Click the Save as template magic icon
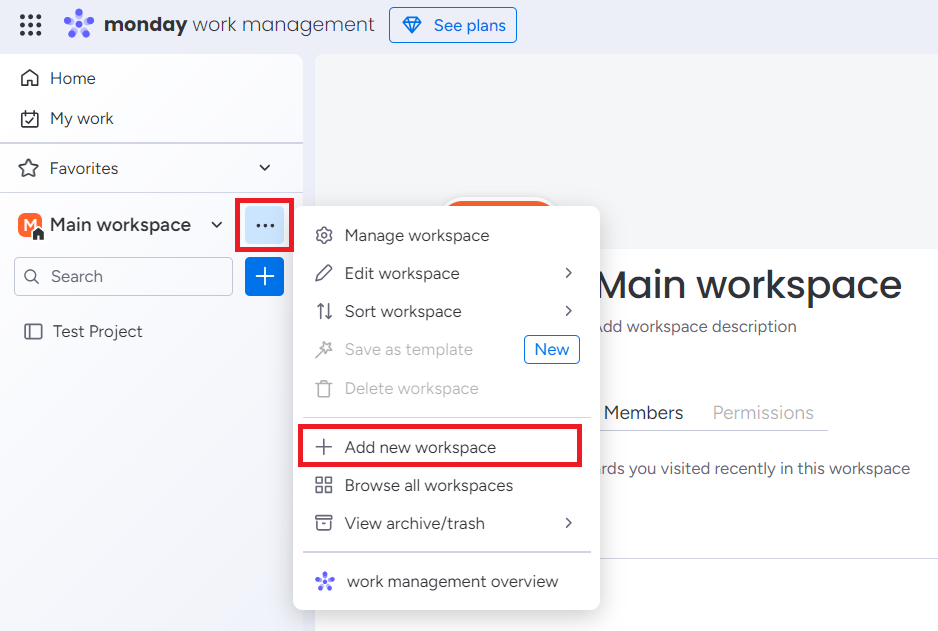938x631 pixels. coord(324,349)
